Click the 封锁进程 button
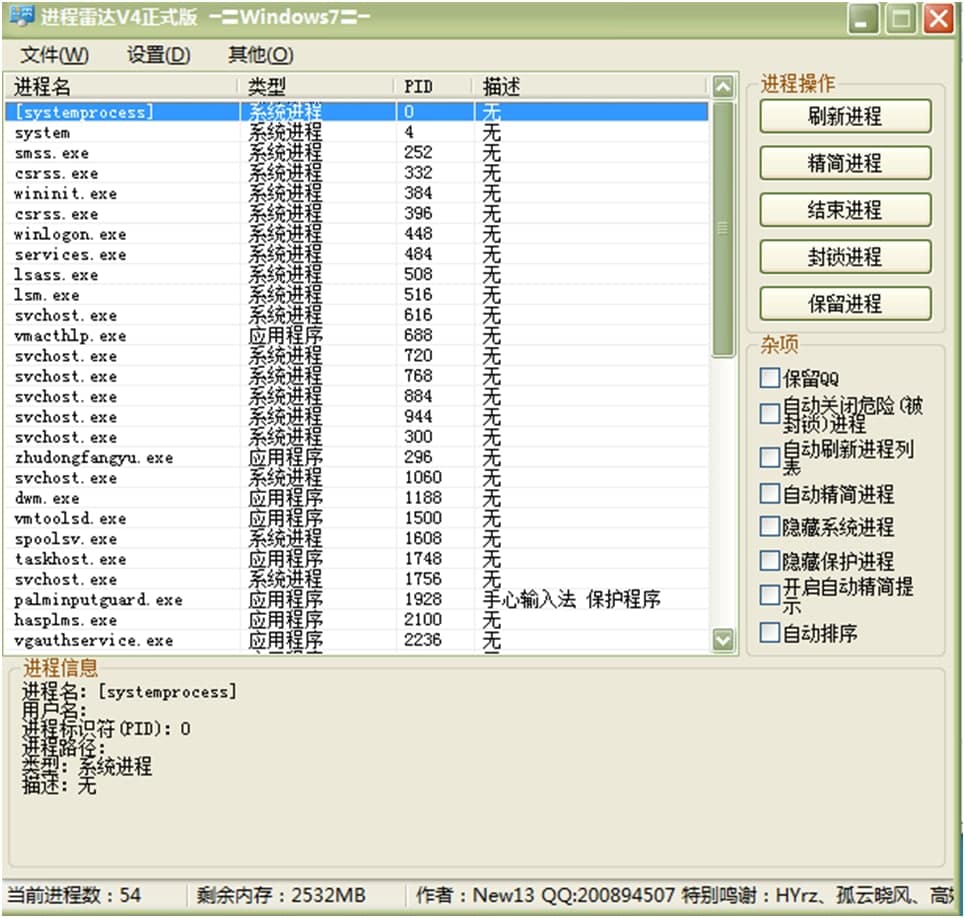This screenshot has width=965, height=918. 845,257
